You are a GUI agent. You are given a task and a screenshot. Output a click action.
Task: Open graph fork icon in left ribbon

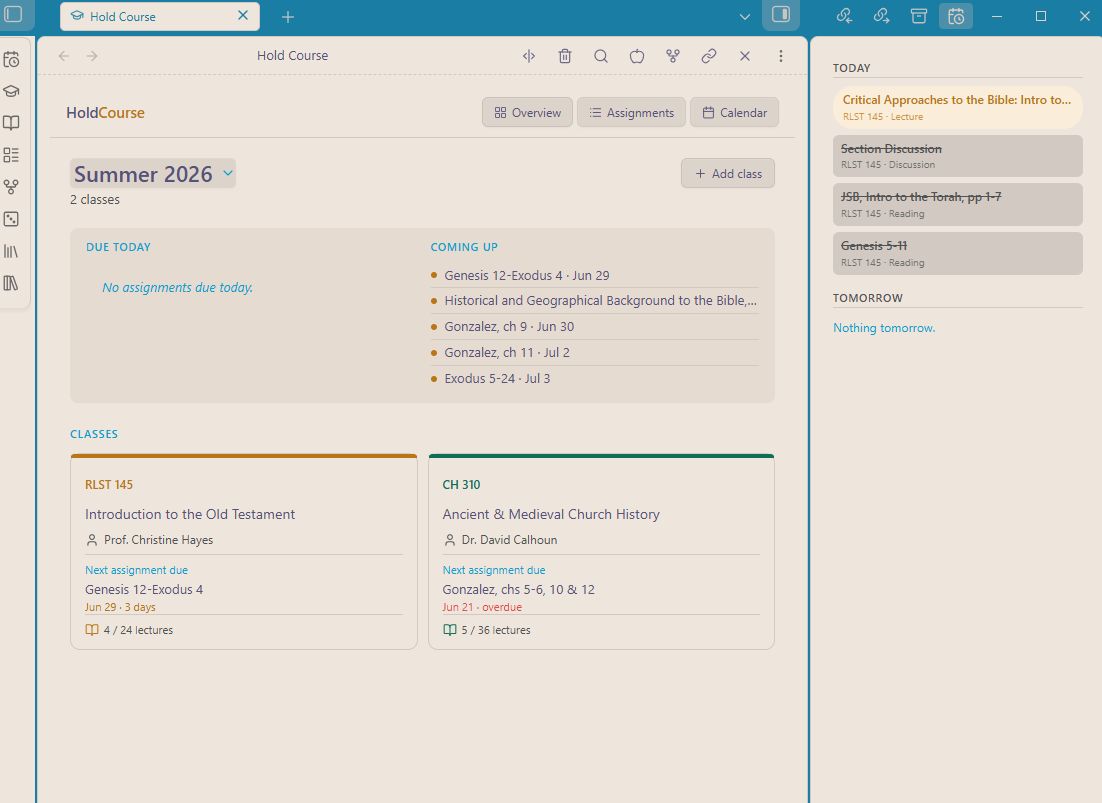click(11, 187)
